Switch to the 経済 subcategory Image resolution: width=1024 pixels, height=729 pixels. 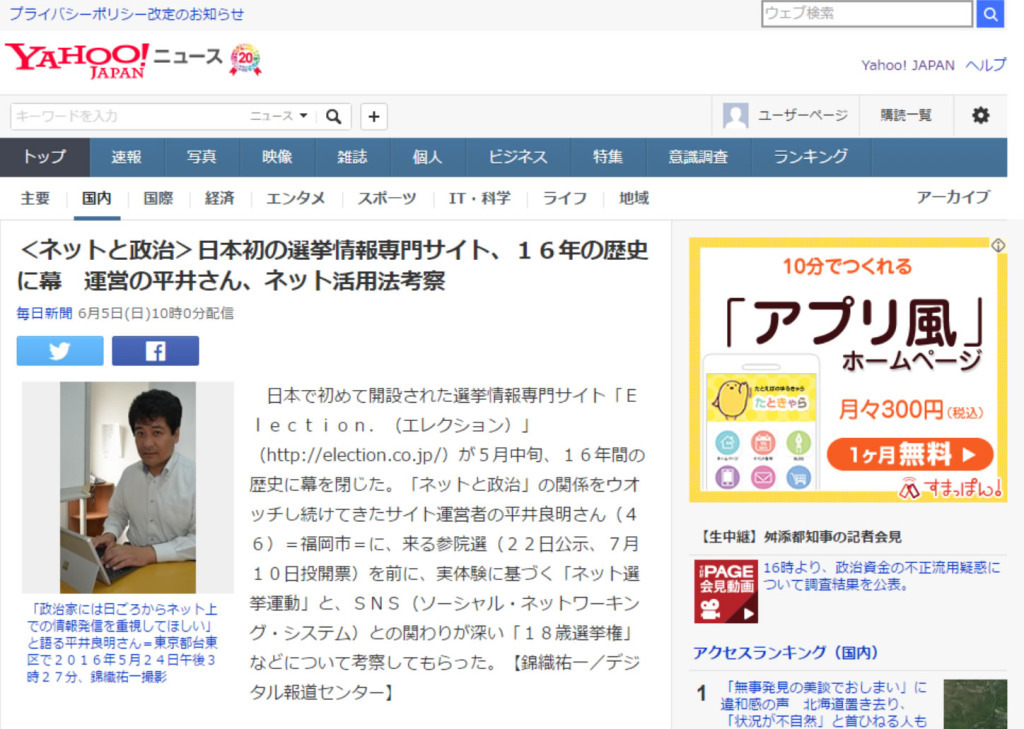click(x=219, y=198)
